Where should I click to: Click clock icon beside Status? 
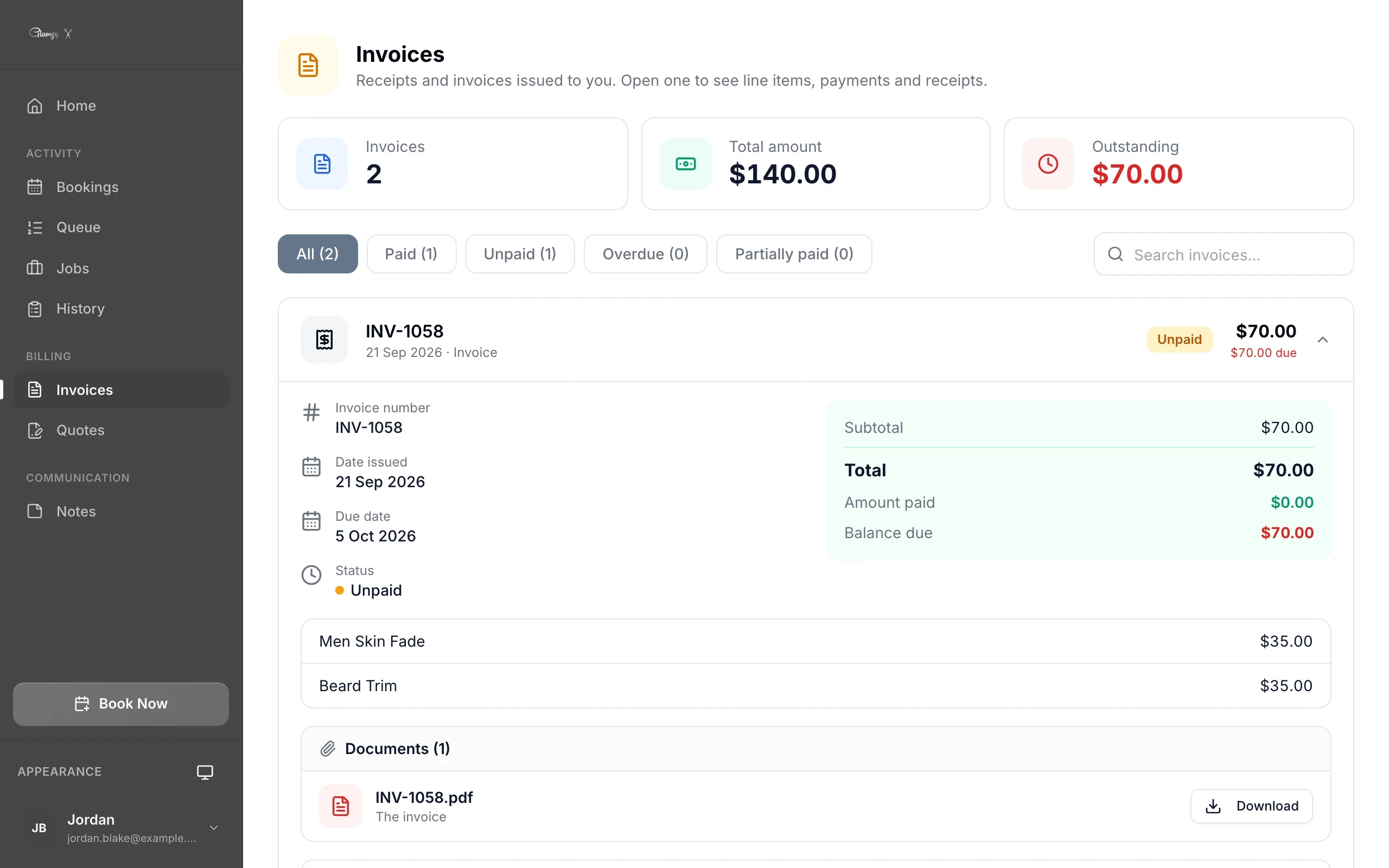[x=311, y=575]
